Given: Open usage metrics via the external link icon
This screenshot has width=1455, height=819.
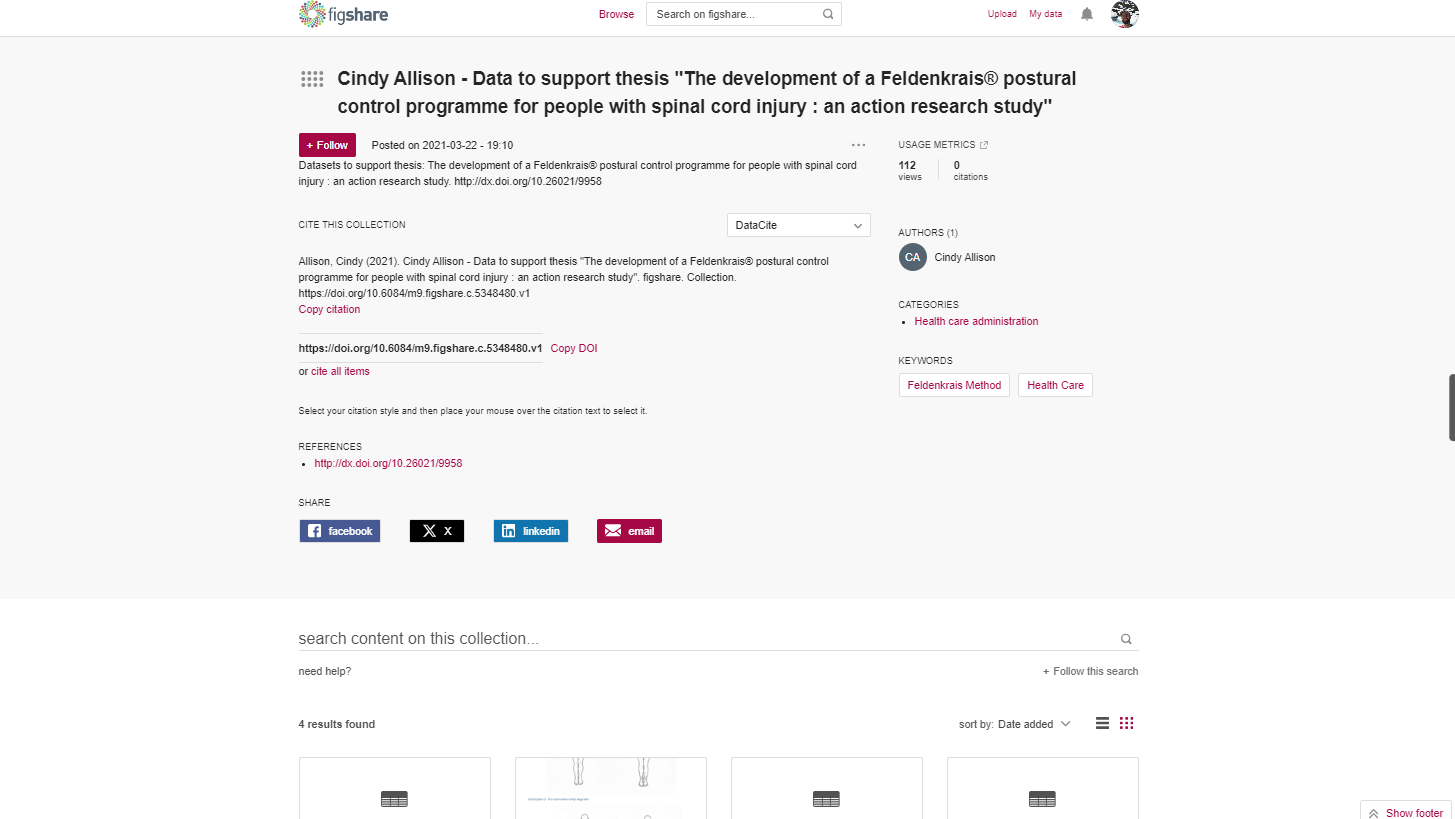Looking at the screenshot, I should pos(983,144).
